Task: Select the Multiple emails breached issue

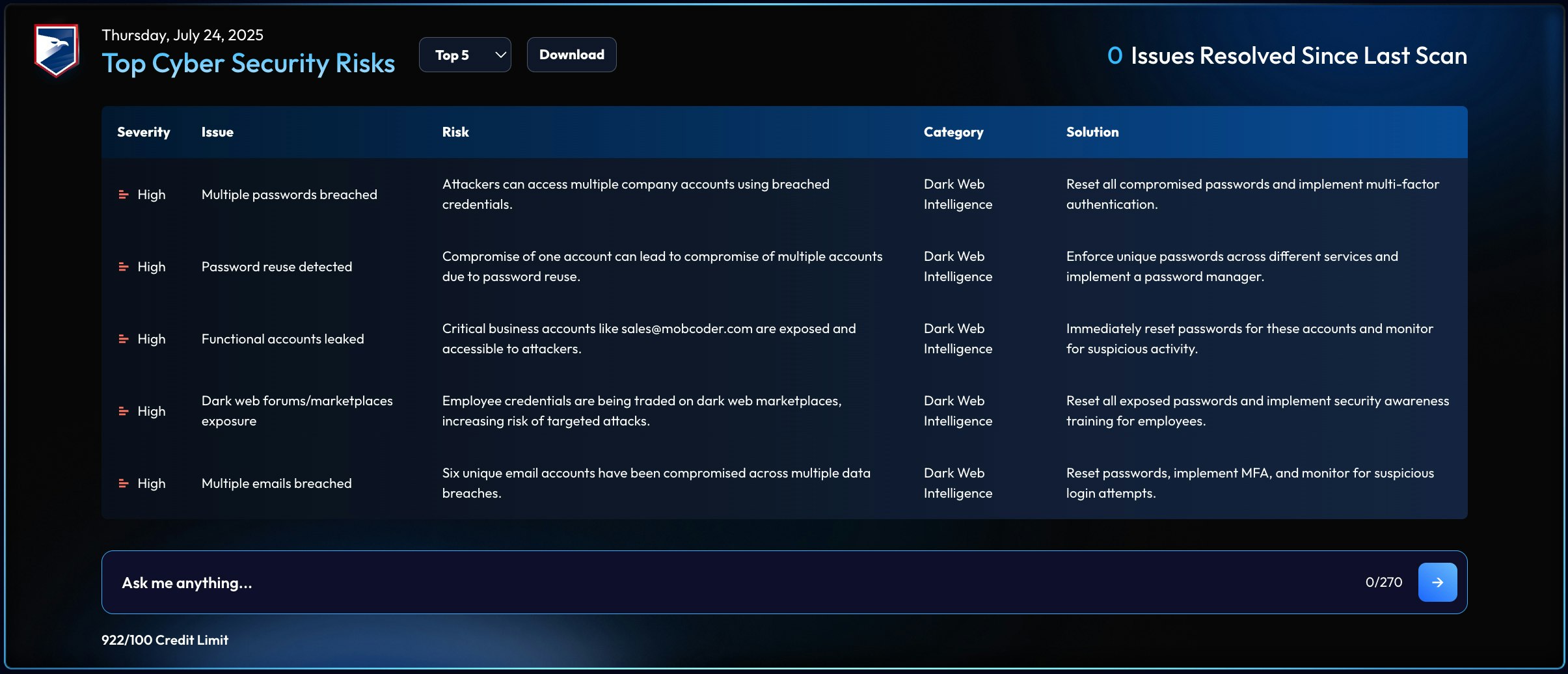Action: (x=277, y=483)
